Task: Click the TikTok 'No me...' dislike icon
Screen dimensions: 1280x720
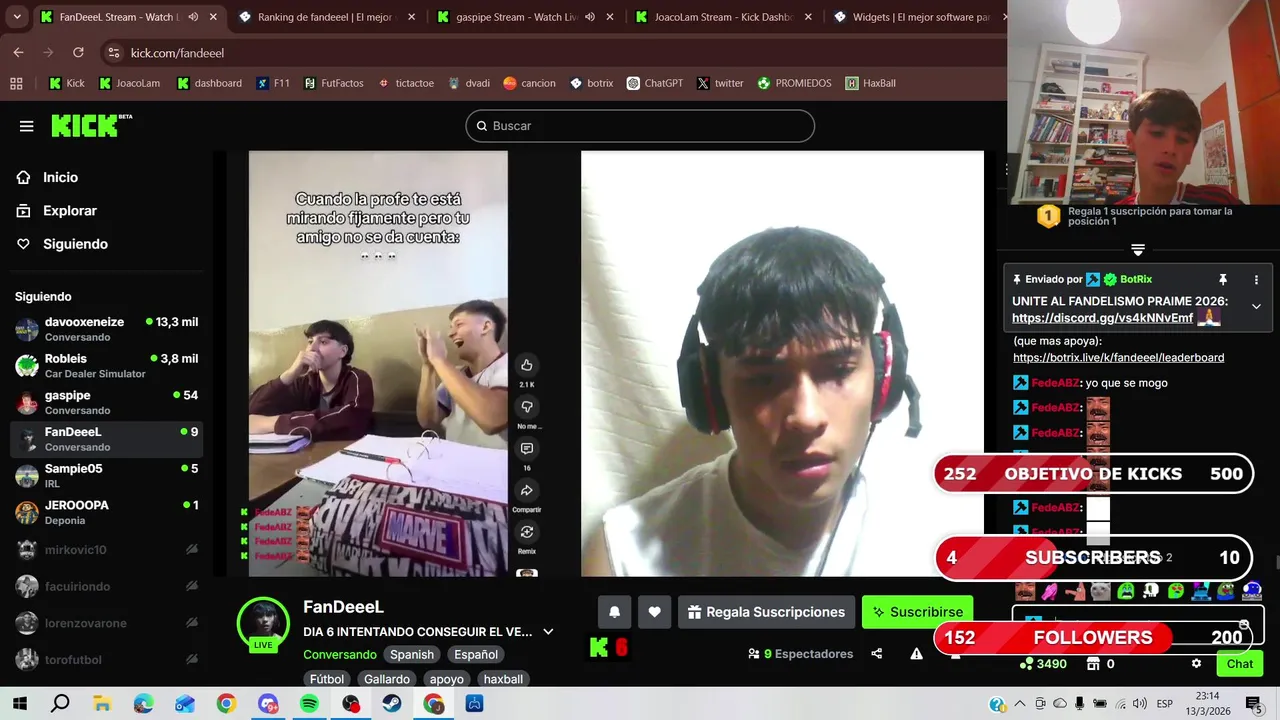Action: click(x=527, y=407)
